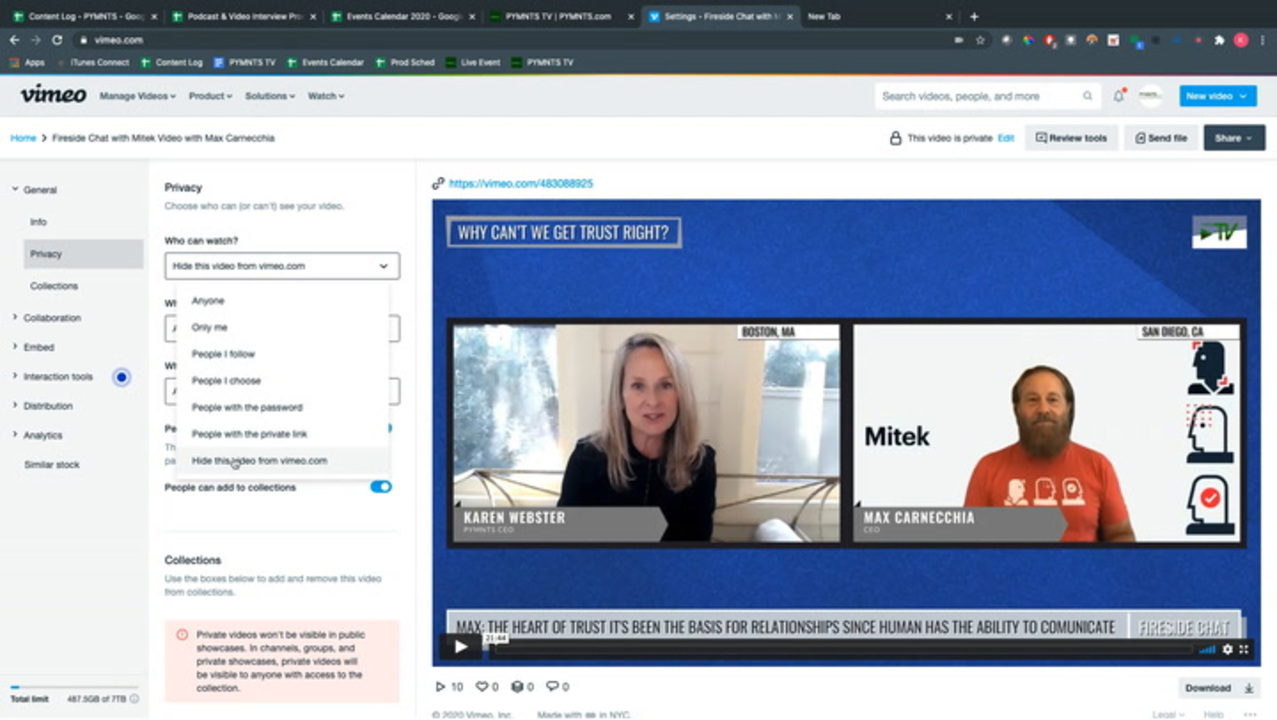Toggle People can add to collections
The image size is (1277, 720).
[381, 487]
